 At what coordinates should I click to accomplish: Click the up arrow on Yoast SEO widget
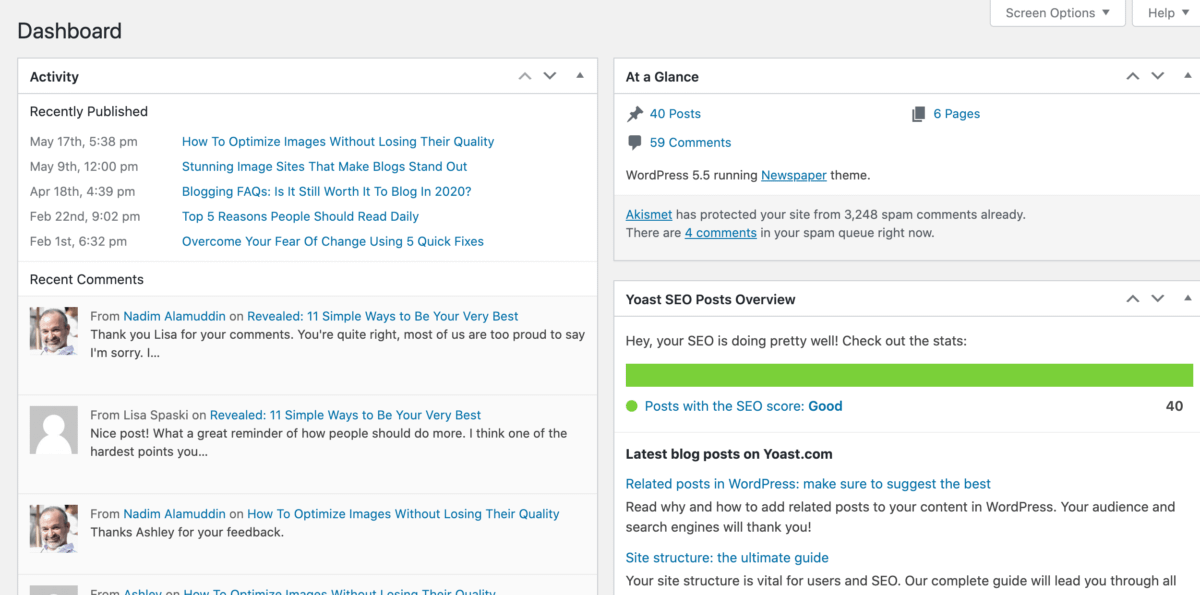point(1132,298)
